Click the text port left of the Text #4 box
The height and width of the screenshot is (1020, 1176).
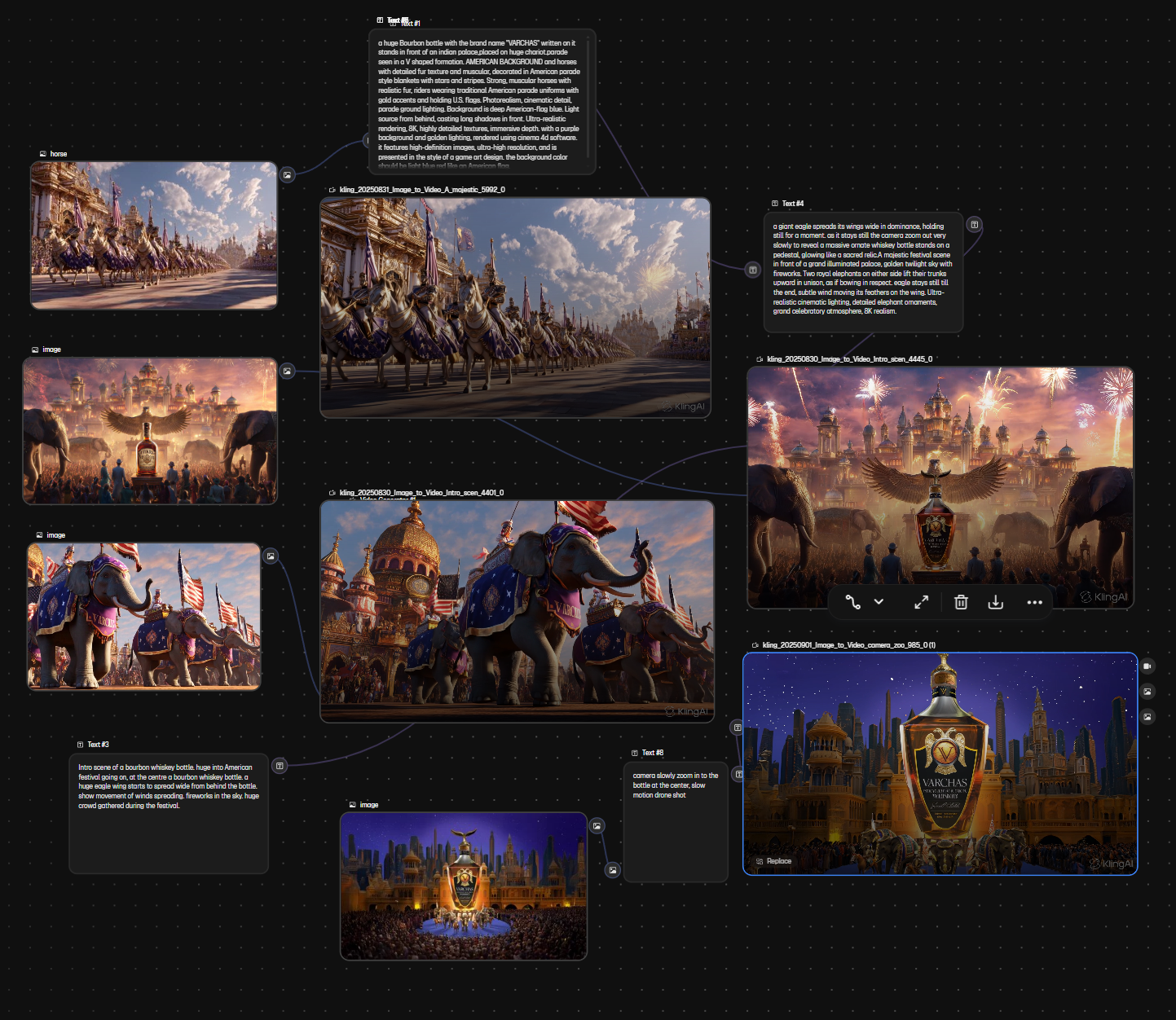(x=753, y=270)
